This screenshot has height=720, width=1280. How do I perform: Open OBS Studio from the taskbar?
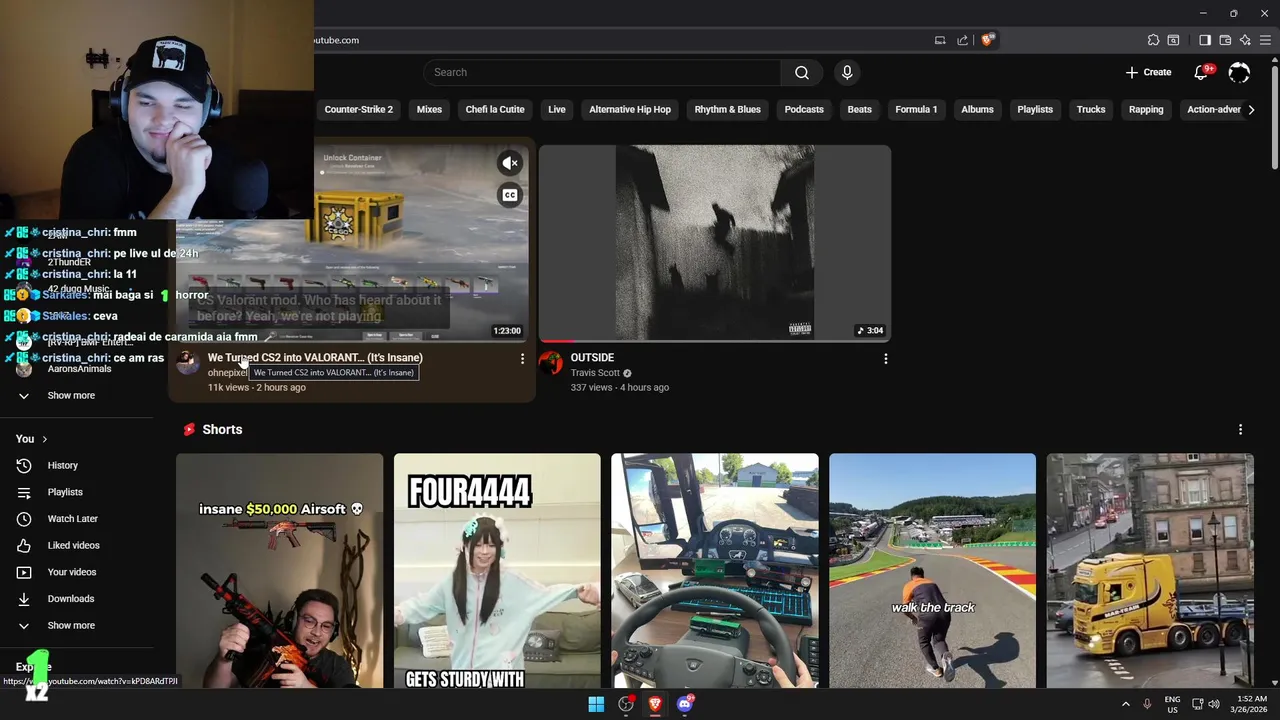[626, 704]
